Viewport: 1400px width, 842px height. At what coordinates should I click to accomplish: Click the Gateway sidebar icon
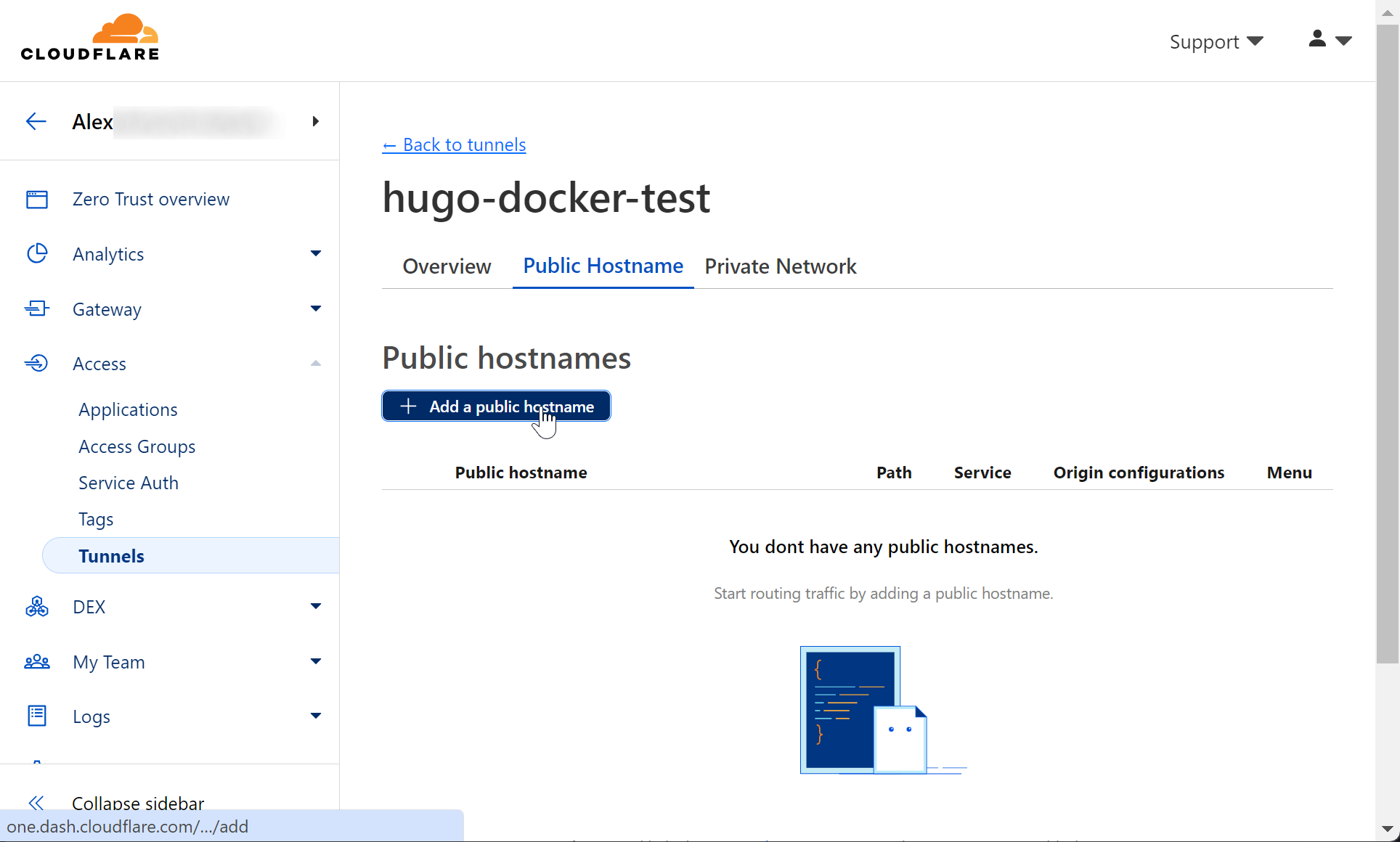(x=37, y=308)
